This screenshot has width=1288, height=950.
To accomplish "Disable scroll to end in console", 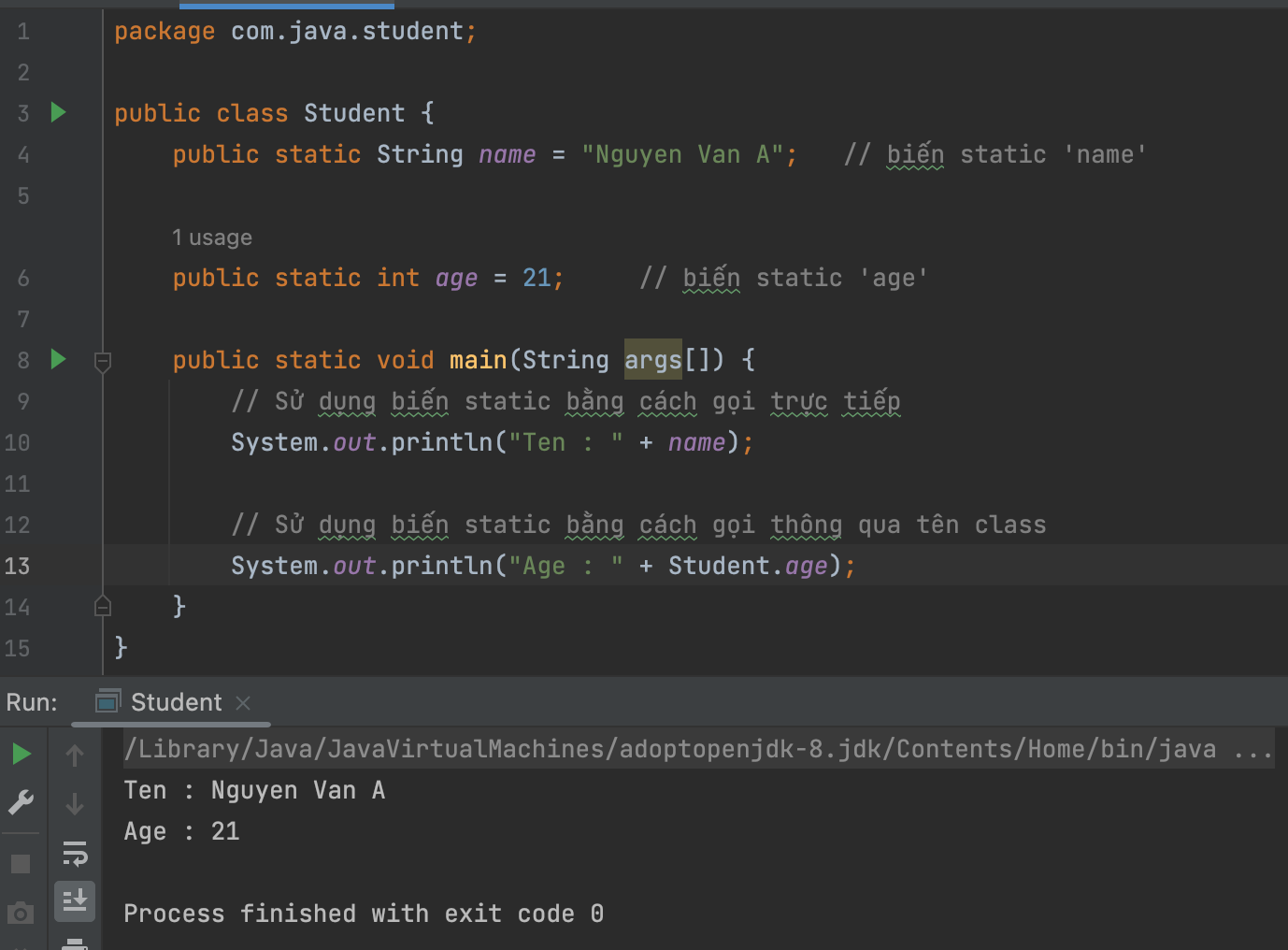I will (x=75, y=900).
